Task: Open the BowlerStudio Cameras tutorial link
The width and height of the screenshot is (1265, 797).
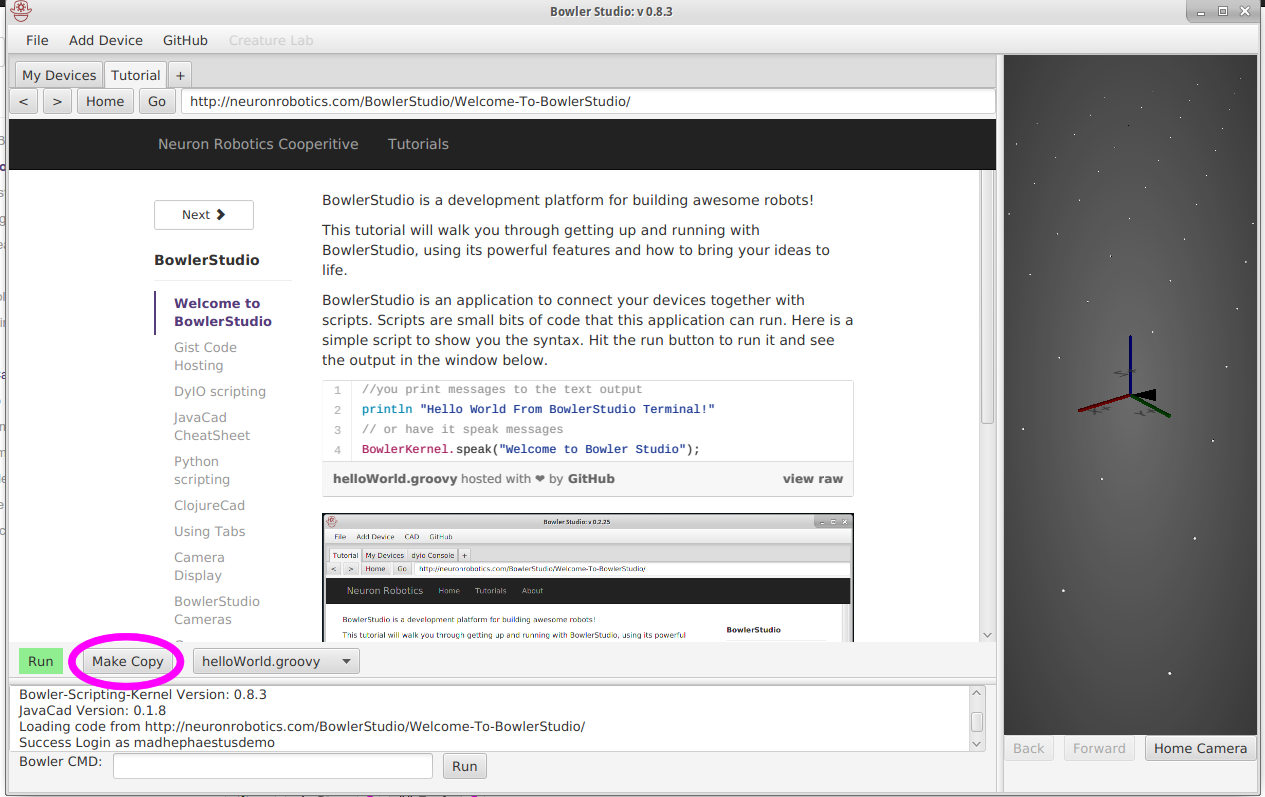Action: tap(217, 610)
